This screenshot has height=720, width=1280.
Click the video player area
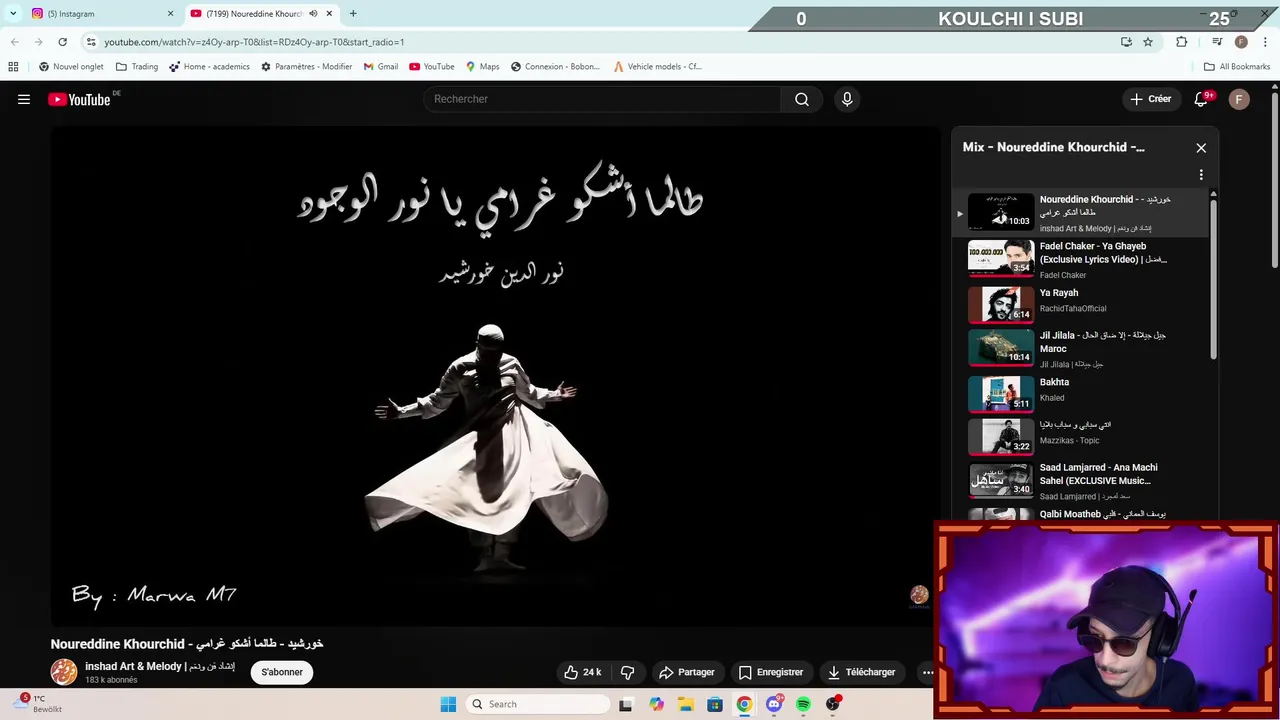pyautogui.click(x=496, y=376)
